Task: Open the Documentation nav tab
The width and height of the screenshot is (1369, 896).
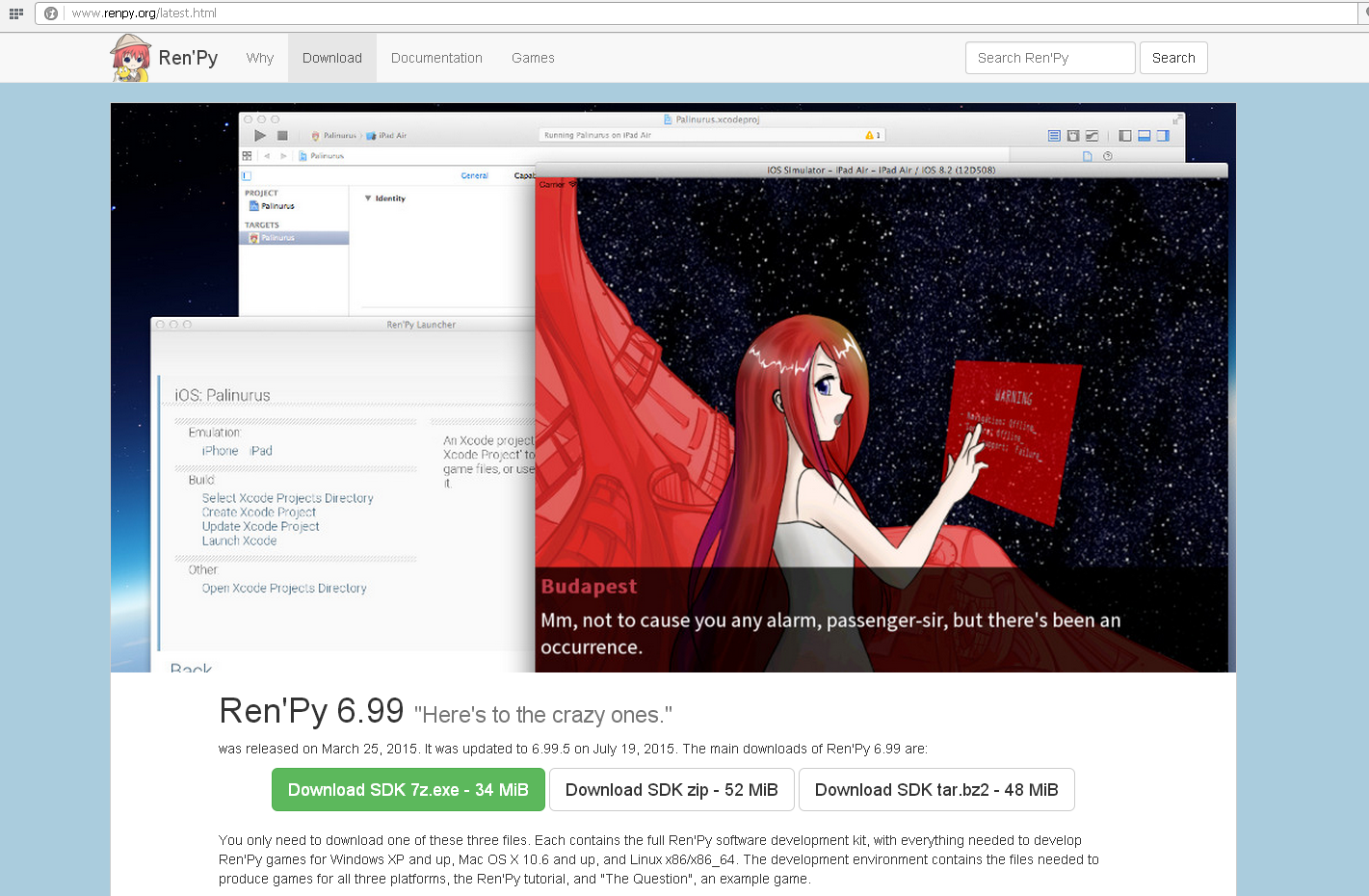Action: pyautogui.click(x=436, y=58)
